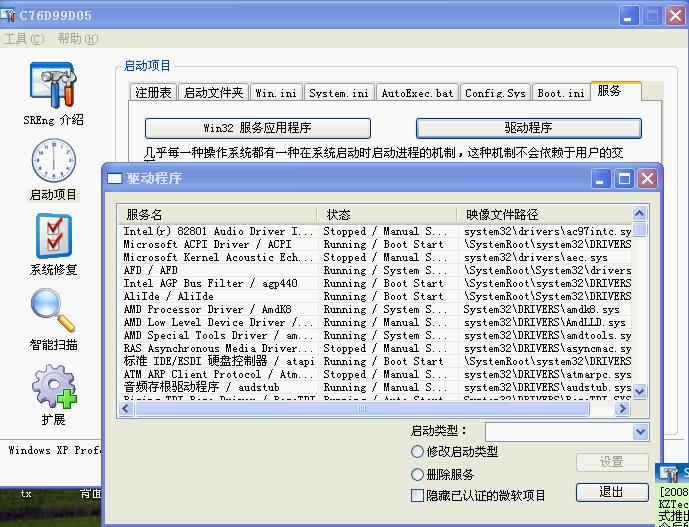Switch to the Config.Sys tab

(x=495, y=93)
